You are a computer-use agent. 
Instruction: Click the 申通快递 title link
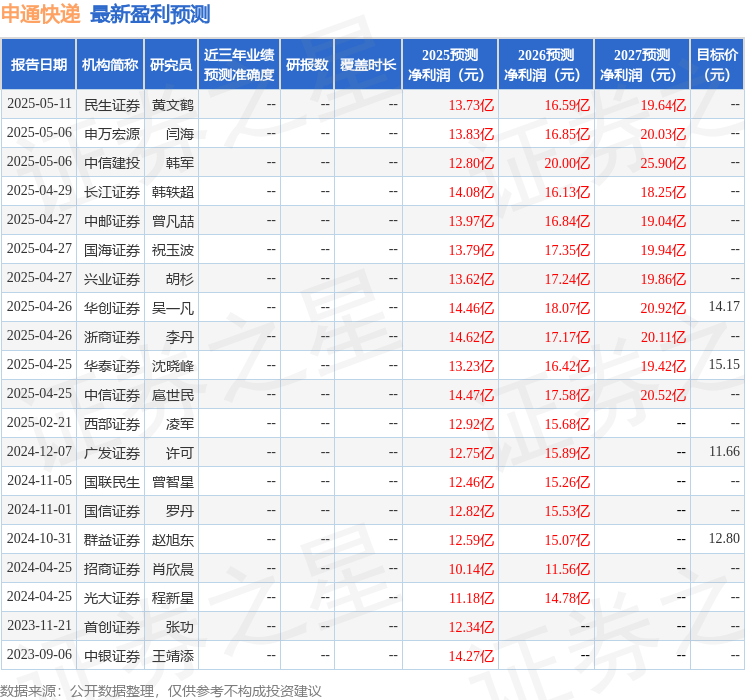(41, 14)
